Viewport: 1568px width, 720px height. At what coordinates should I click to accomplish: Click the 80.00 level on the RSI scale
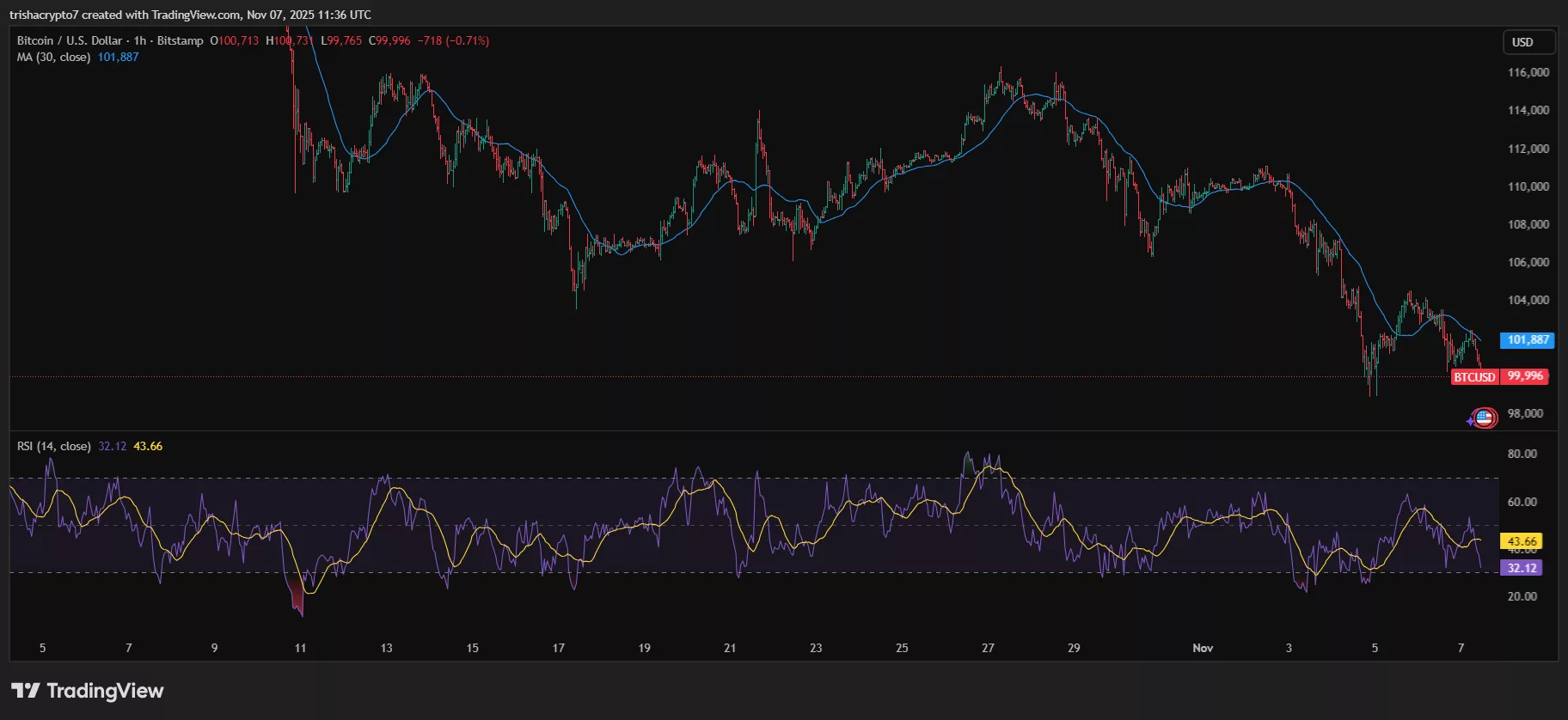coord(1522,454)
